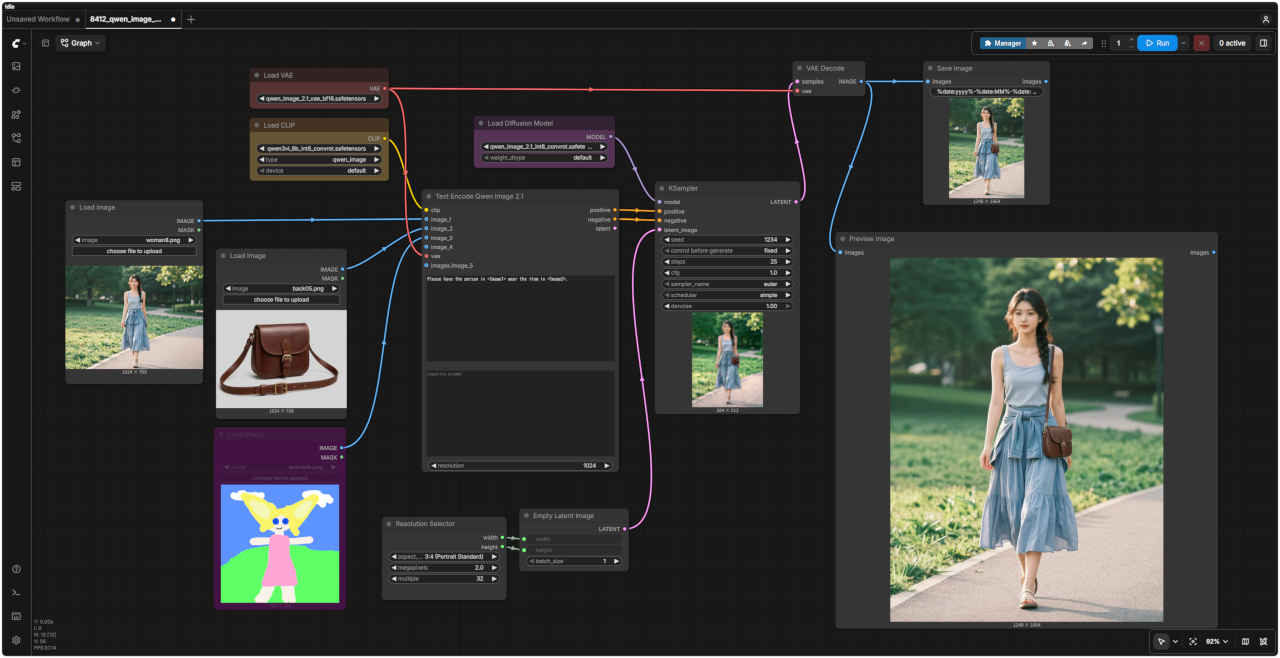
Task: Open the Manager button
Action: [1002, 43]
